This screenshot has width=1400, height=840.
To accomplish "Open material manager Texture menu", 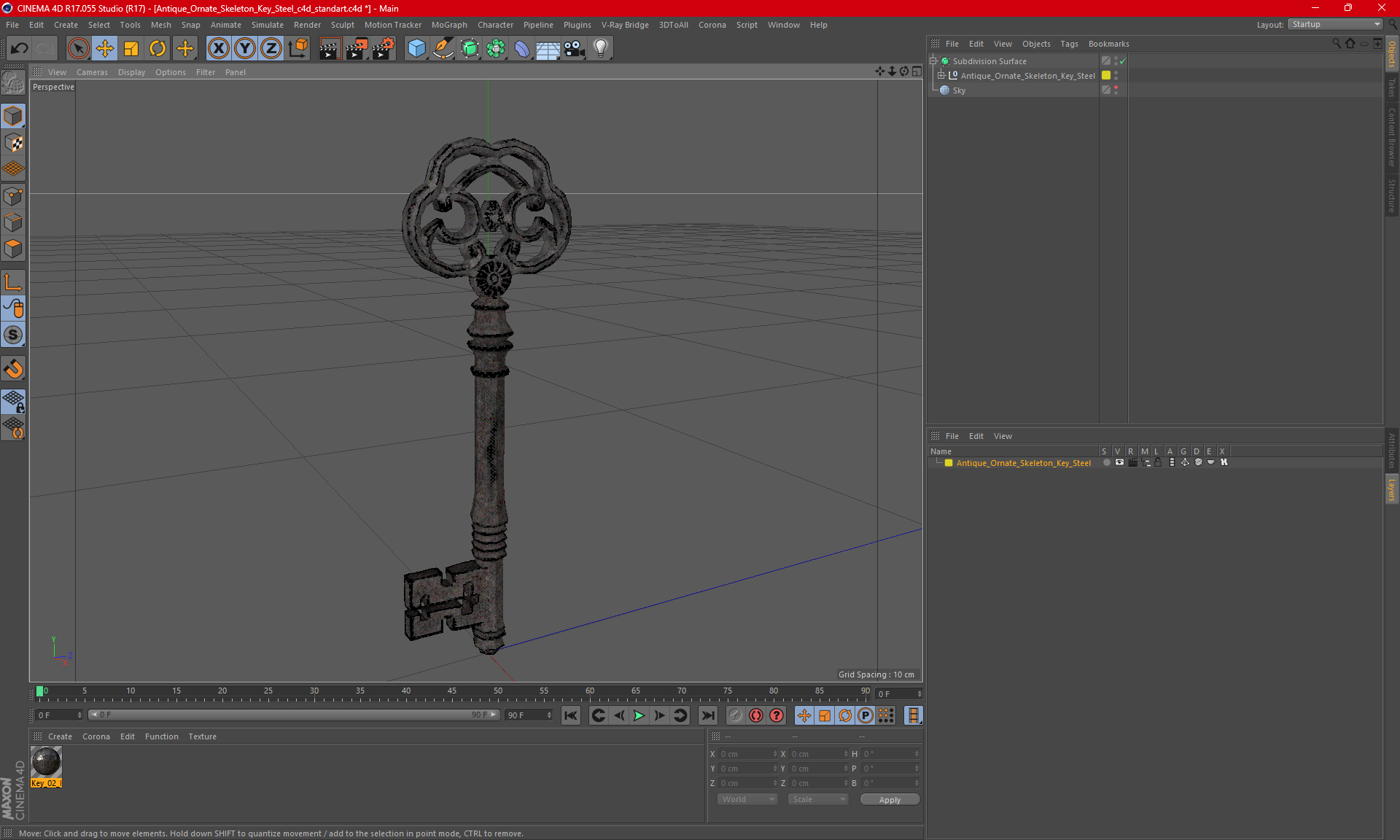I will pyautogui.click(x=202, y=736).
